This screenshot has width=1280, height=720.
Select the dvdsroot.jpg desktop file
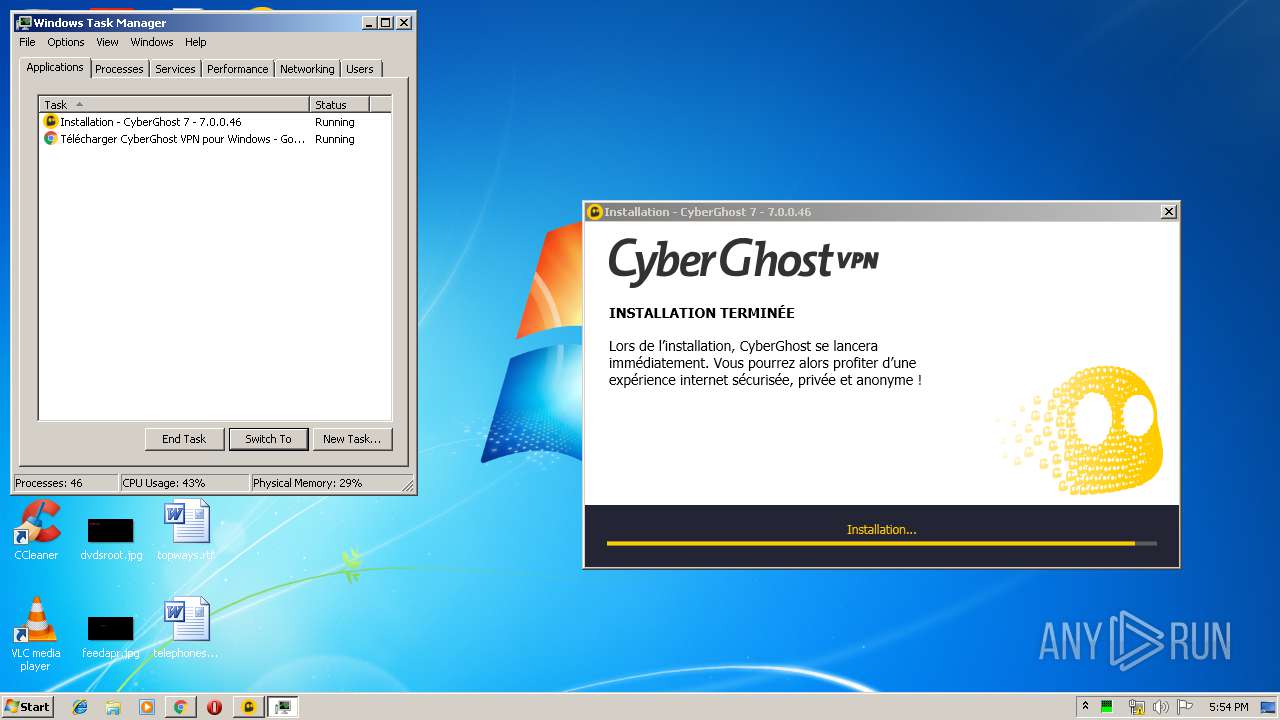point(111,537)
